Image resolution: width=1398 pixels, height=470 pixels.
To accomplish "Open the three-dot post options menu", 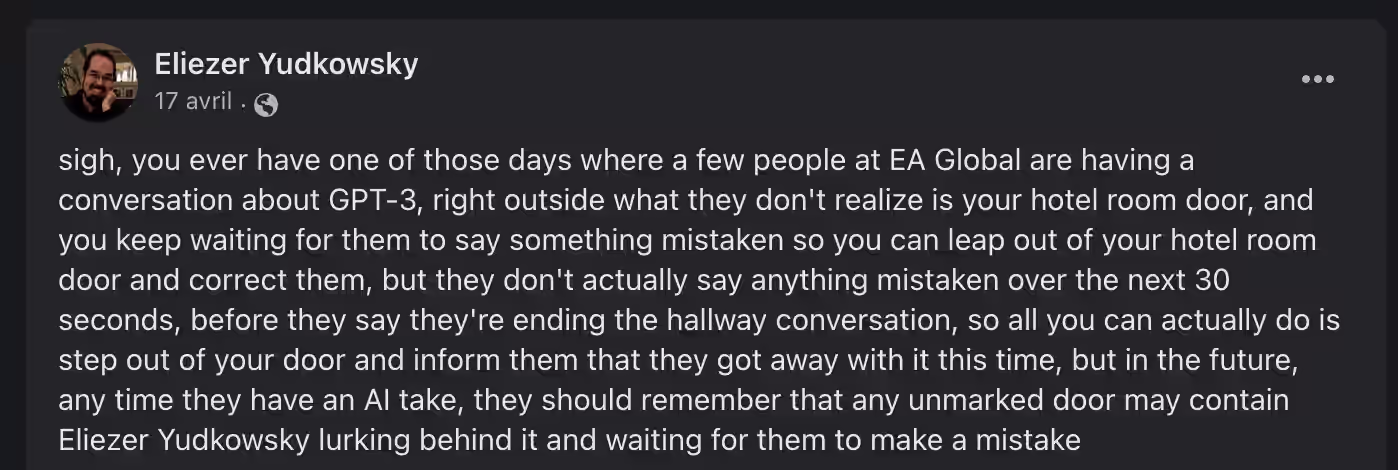I will click(x=1317, y=80).
